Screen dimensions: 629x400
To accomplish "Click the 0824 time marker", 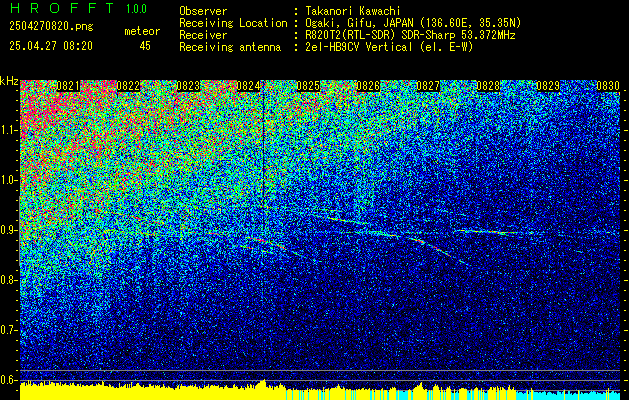I will [x=248, y=86].
